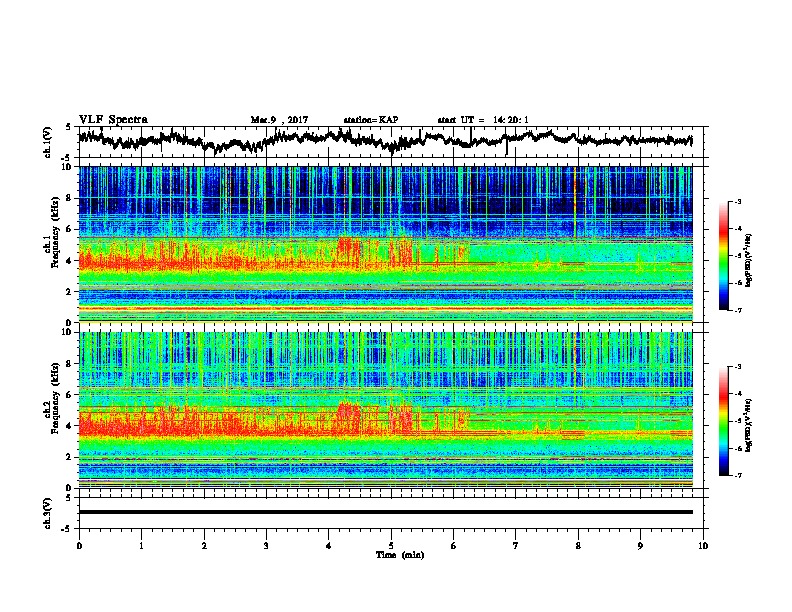Click the "start UT = 14:20: 1" label
Viewport: 792px width, 612px height.
tap(483, 120)
